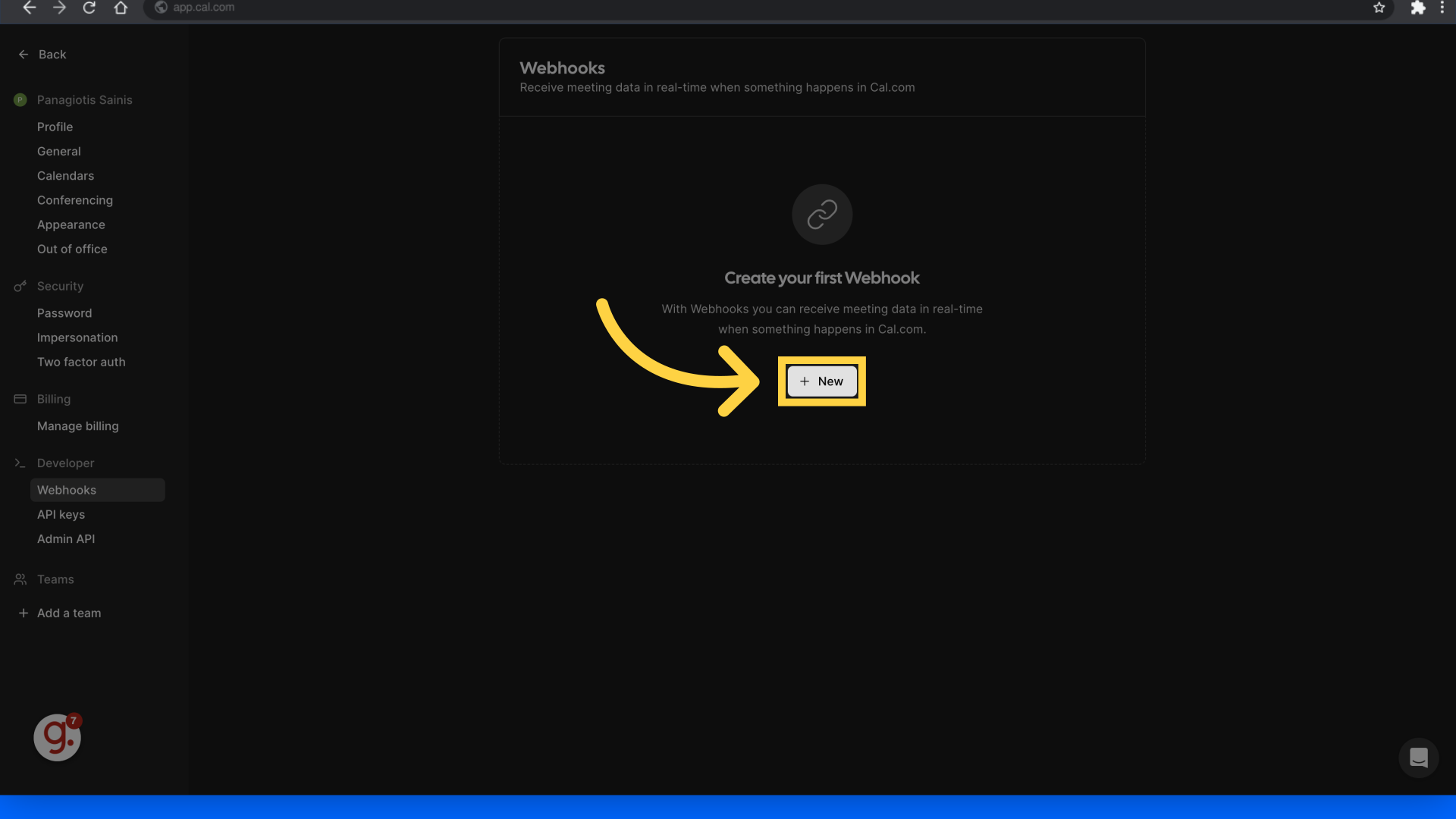Click the Billing card icon
1456x819 pixels.
tap(20, 399)
